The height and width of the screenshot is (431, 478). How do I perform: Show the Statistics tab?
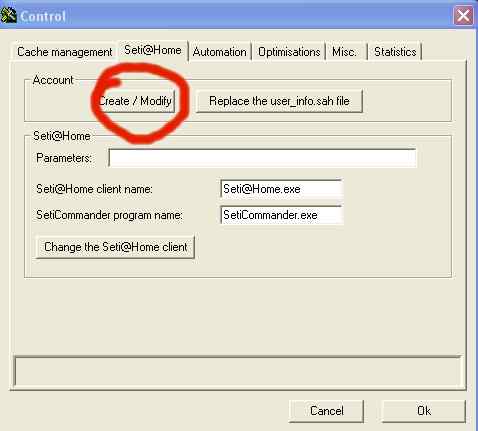[x=395, y=52]
